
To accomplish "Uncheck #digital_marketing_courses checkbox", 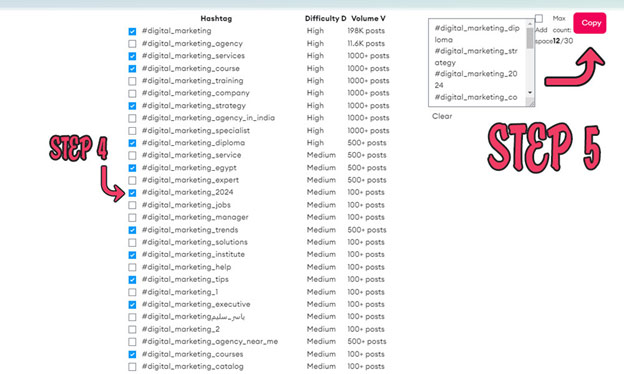I will 132,355.
